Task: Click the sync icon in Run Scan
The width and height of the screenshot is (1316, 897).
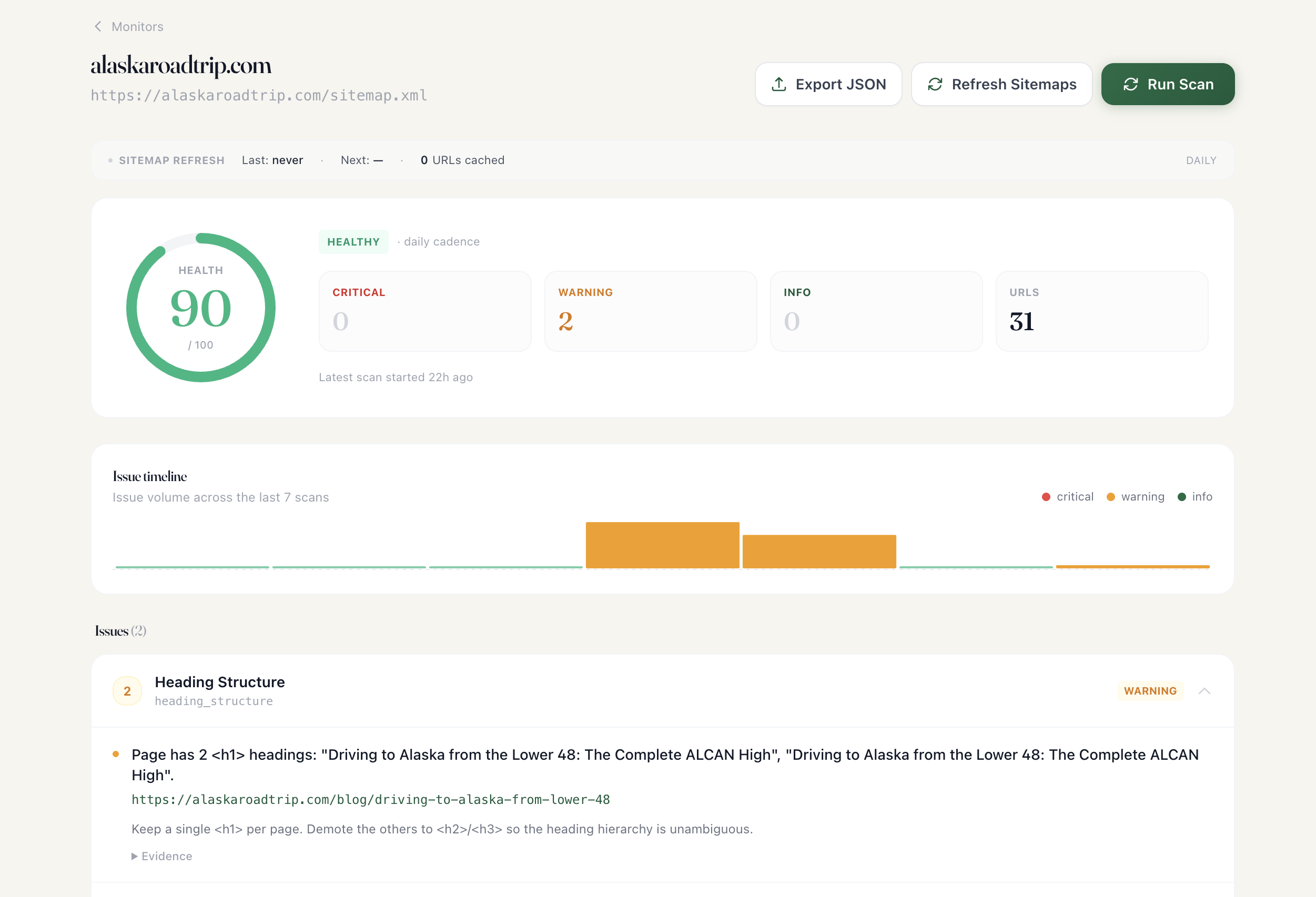Action: click(x=1130, y=84)
